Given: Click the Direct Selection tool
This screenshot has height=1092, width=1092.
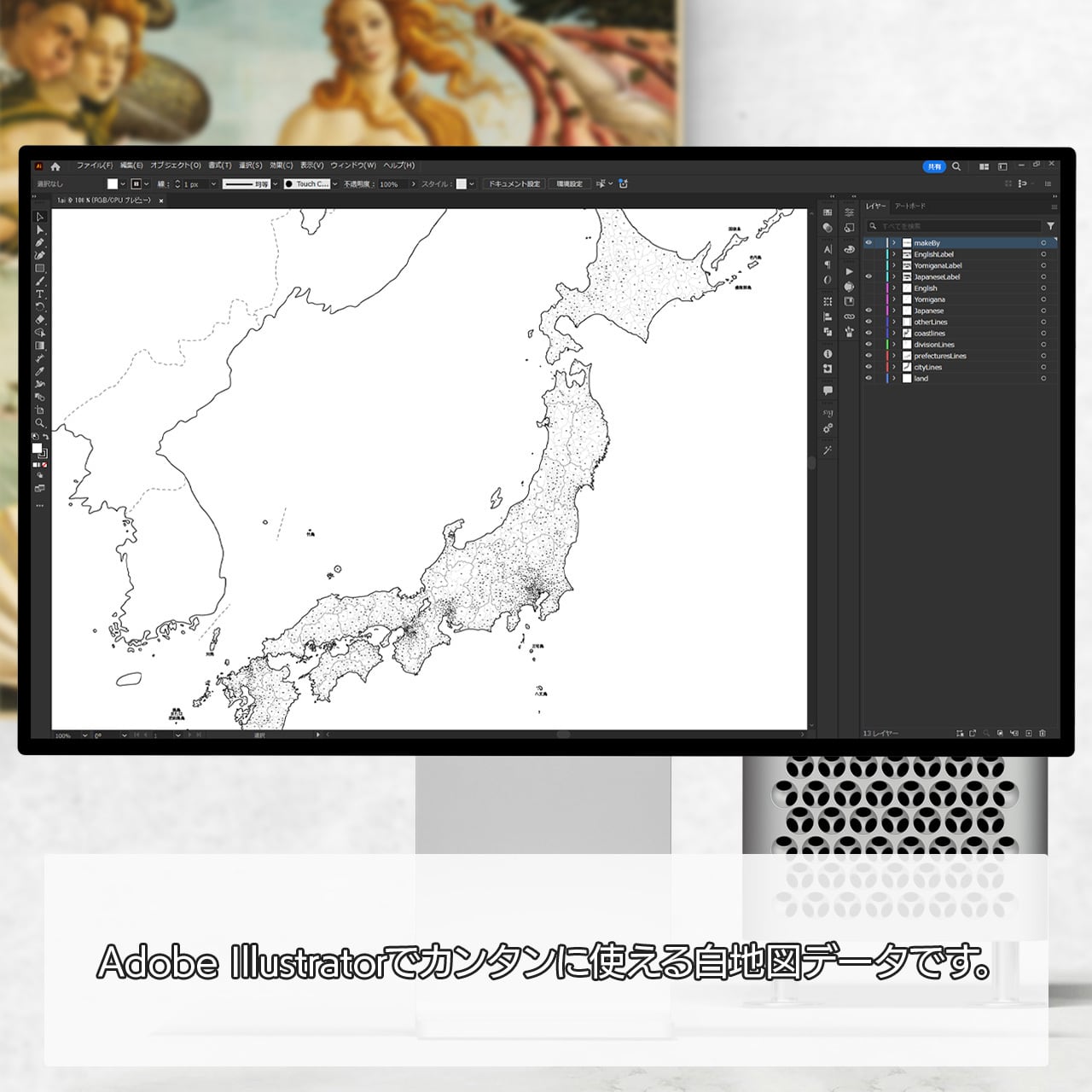Looking at the screenshot, I should point(39,229).
